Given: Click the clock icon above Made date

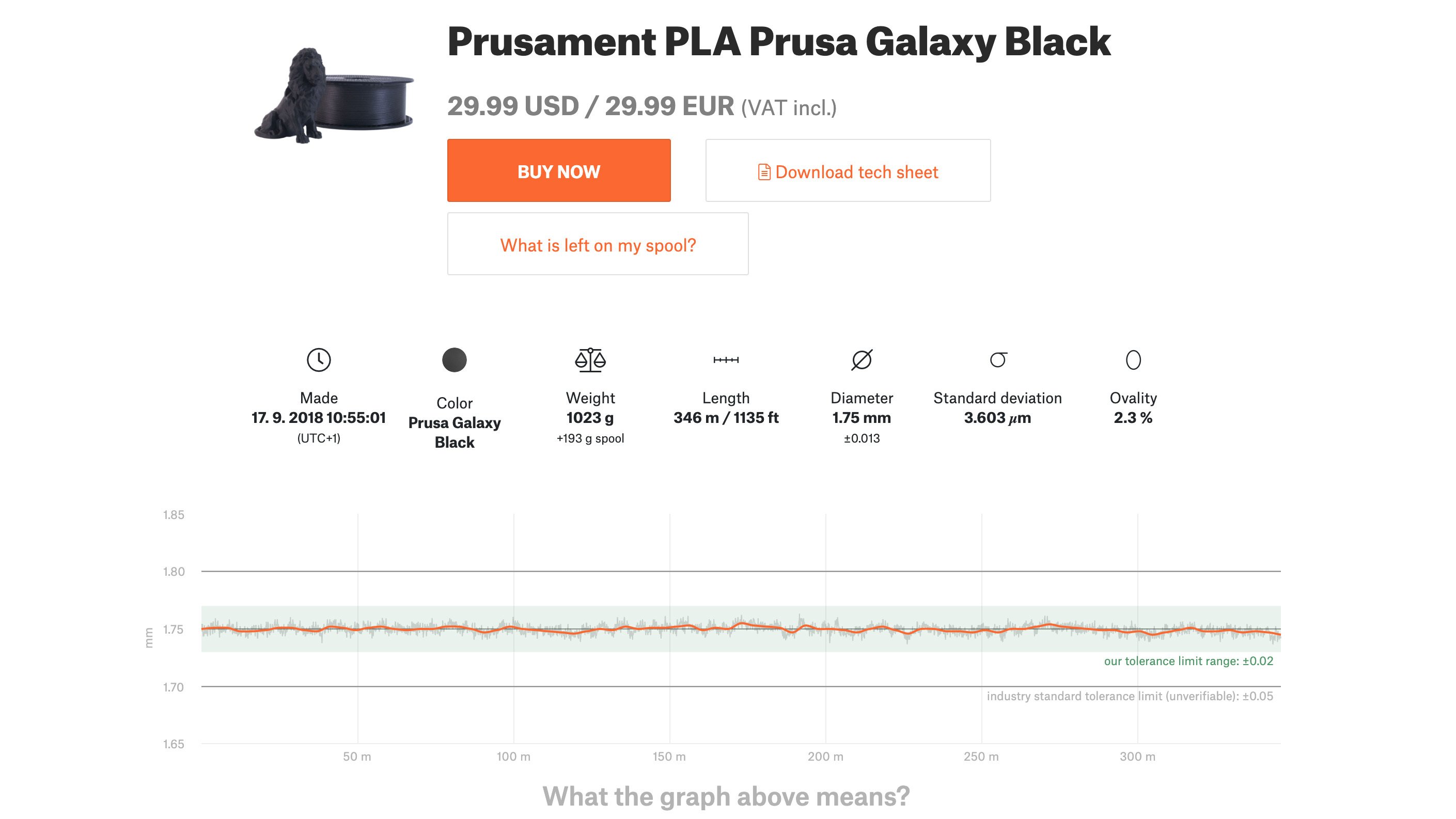Looking at the screenshot, I should click(x=319, y=359).
